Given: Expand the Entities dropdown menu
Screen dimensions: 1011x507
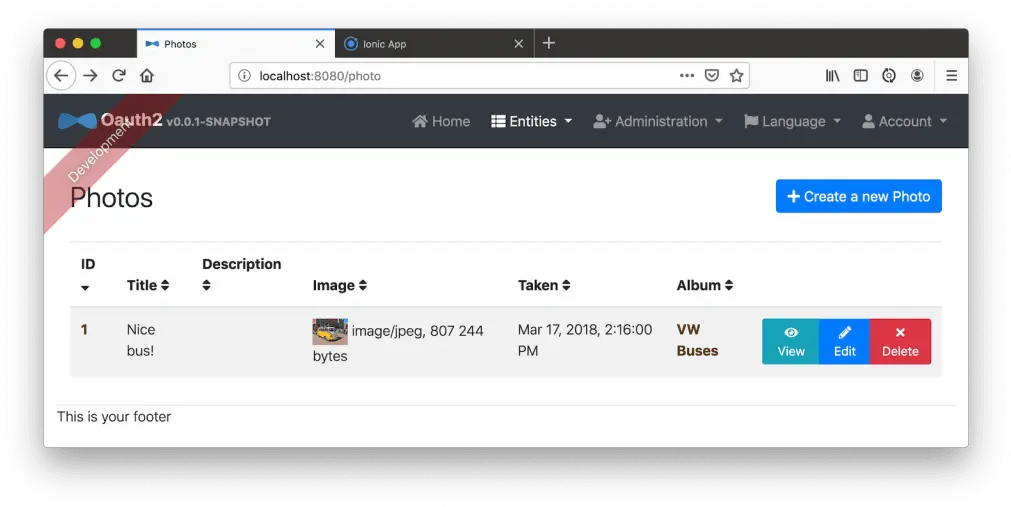Looking at the screenshot, I should [531, 121].
